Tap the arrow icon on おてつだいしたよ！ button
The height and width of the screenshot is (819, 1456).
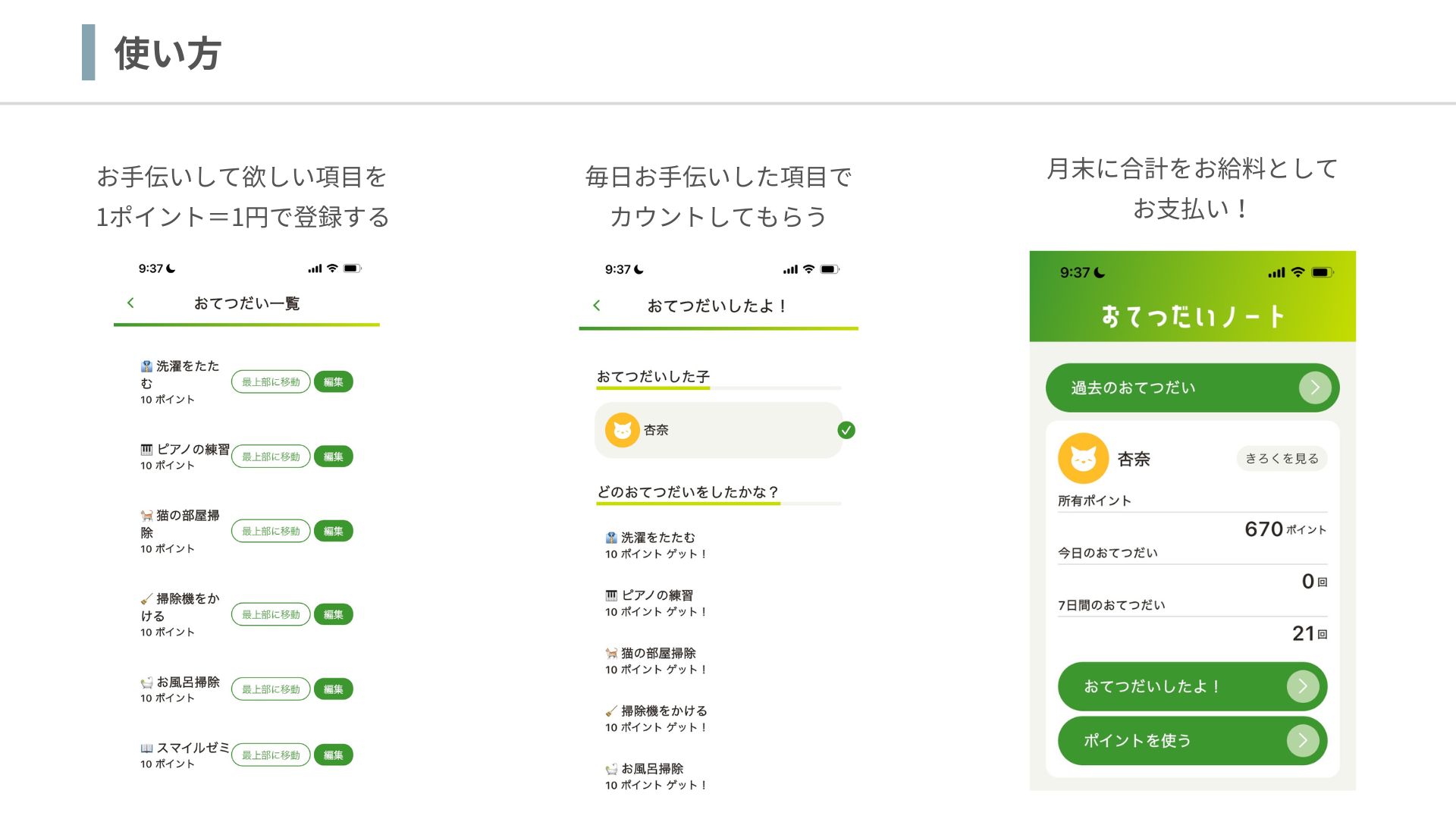point(1303,686)
